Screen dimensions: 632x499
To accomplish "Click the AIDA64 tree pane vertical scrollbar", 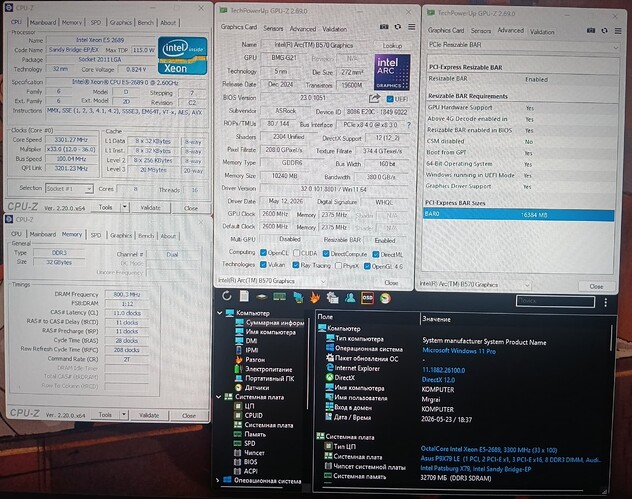I will pos(308,365).
